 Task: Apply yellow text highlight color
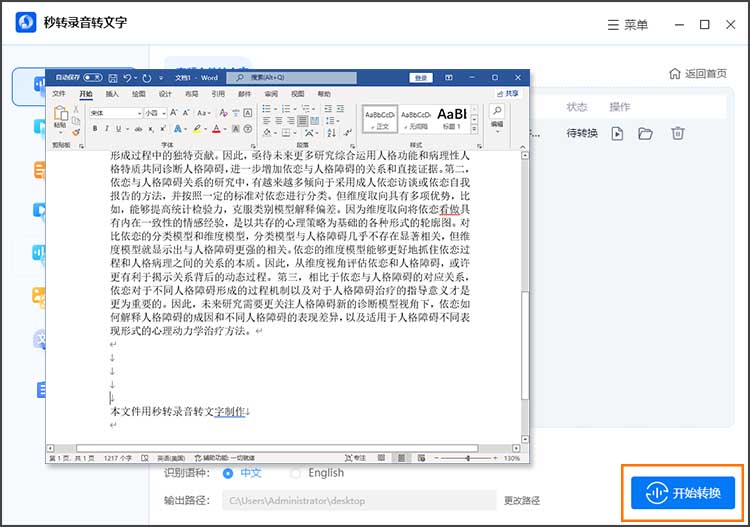tap(197, 129)
